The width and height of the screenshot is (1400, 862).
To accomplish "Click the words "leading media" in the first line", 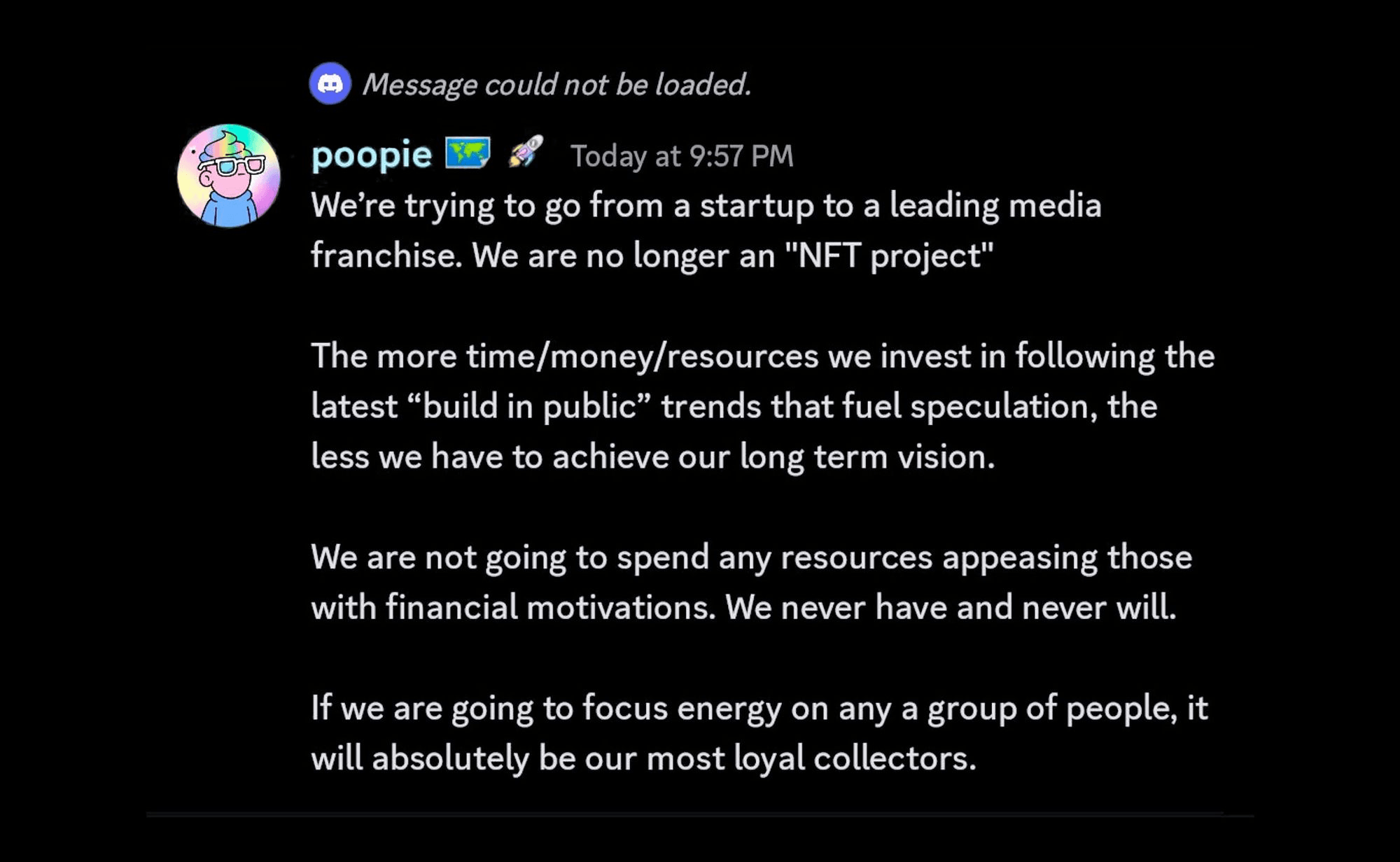I will click(995, 206).
